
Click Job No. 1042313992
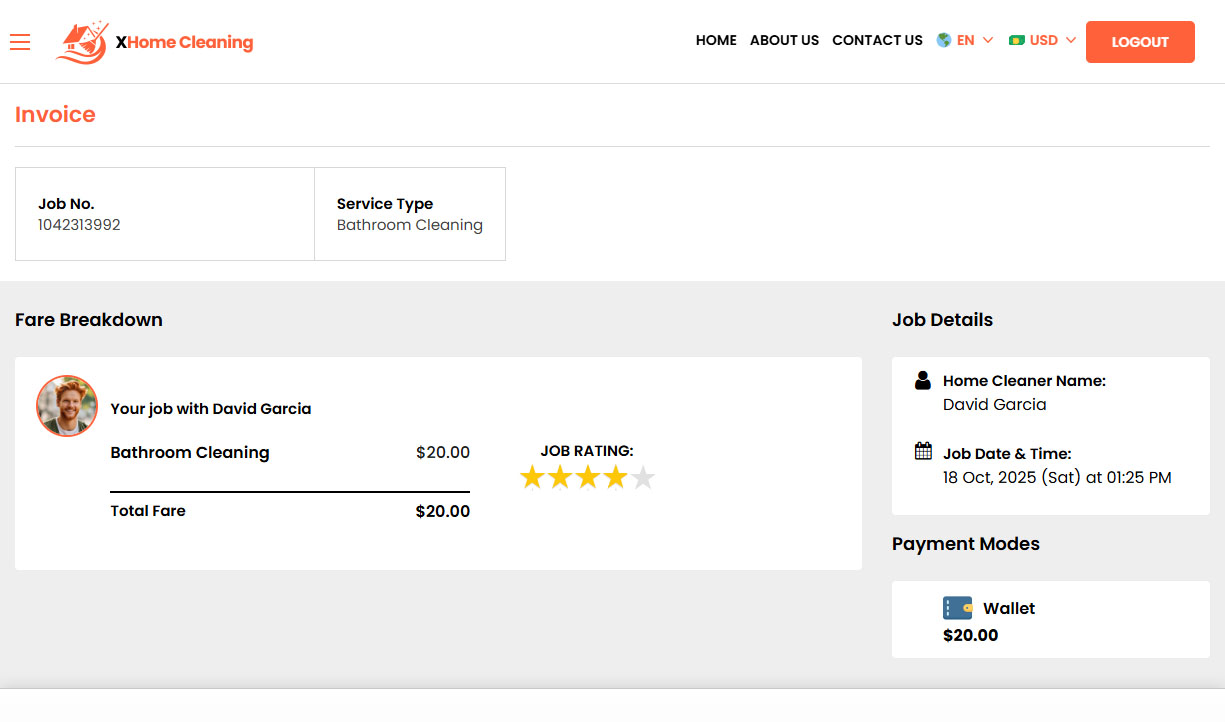coord(79,224)
